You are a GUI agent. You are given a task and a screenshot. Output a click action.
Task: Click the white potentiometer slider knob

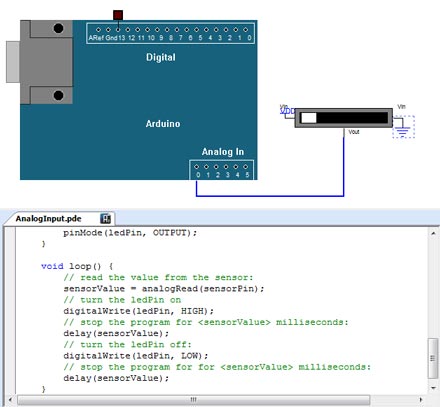point(309,118)
